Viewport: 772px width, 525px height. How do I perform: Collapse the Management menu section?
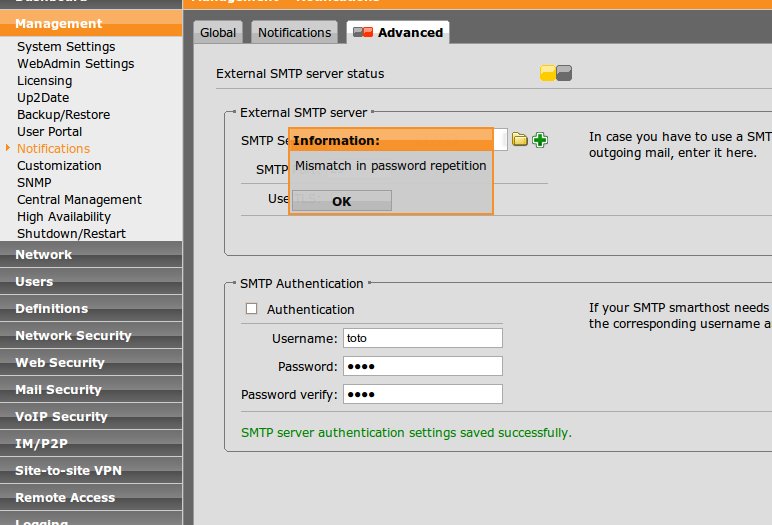91,23
